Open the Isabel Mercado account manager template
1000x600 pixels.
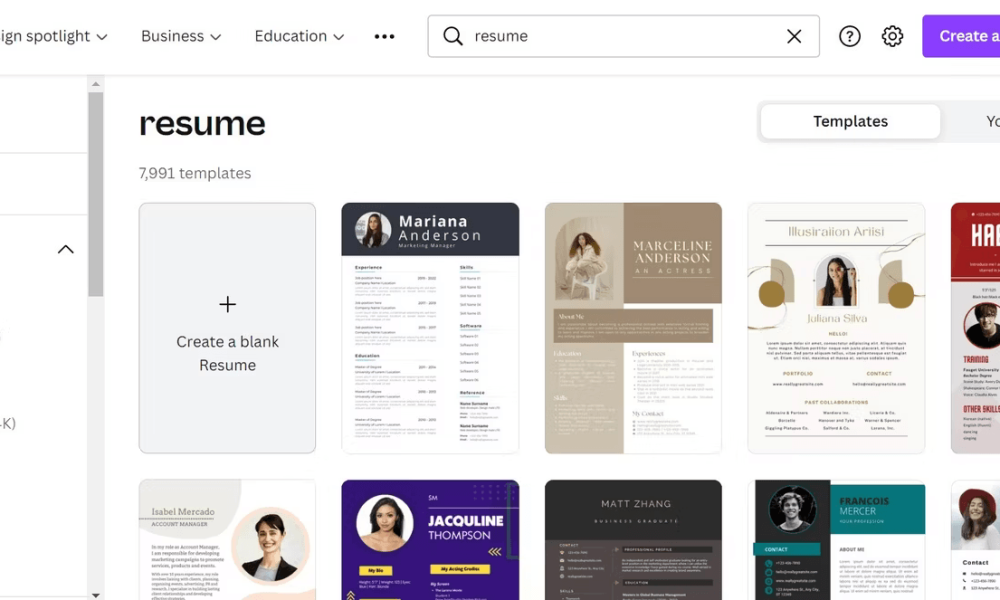[x=228, y=540]
